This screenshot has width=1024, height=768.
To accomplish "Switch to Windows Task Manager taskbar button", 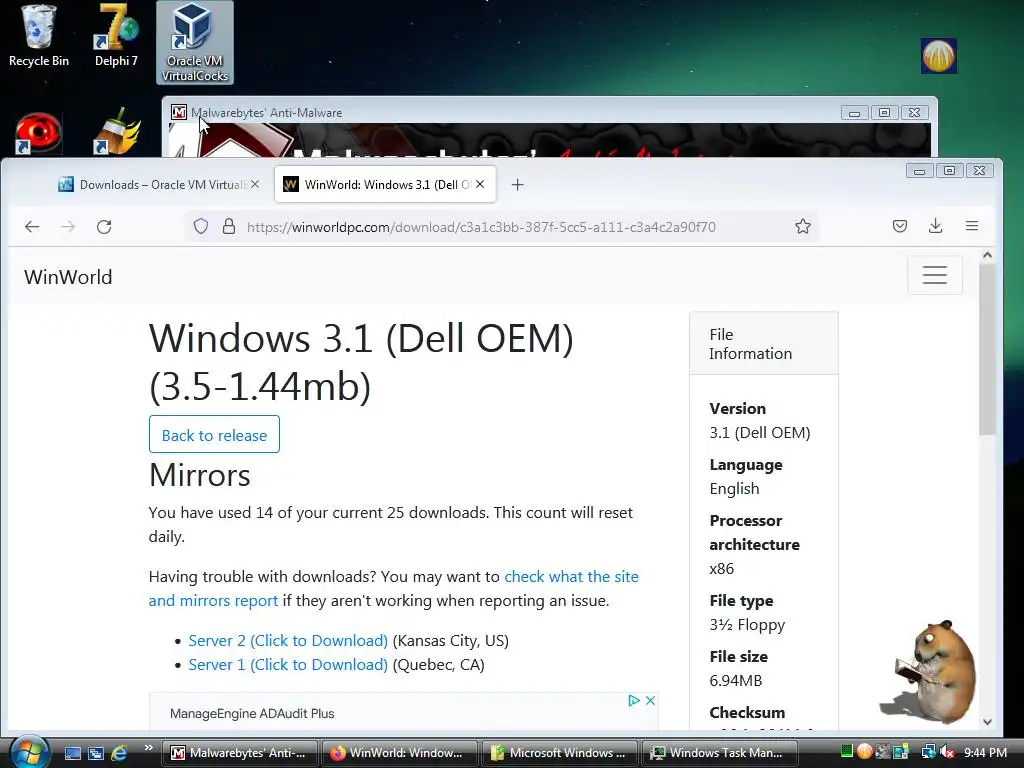I will coord(720,753).
